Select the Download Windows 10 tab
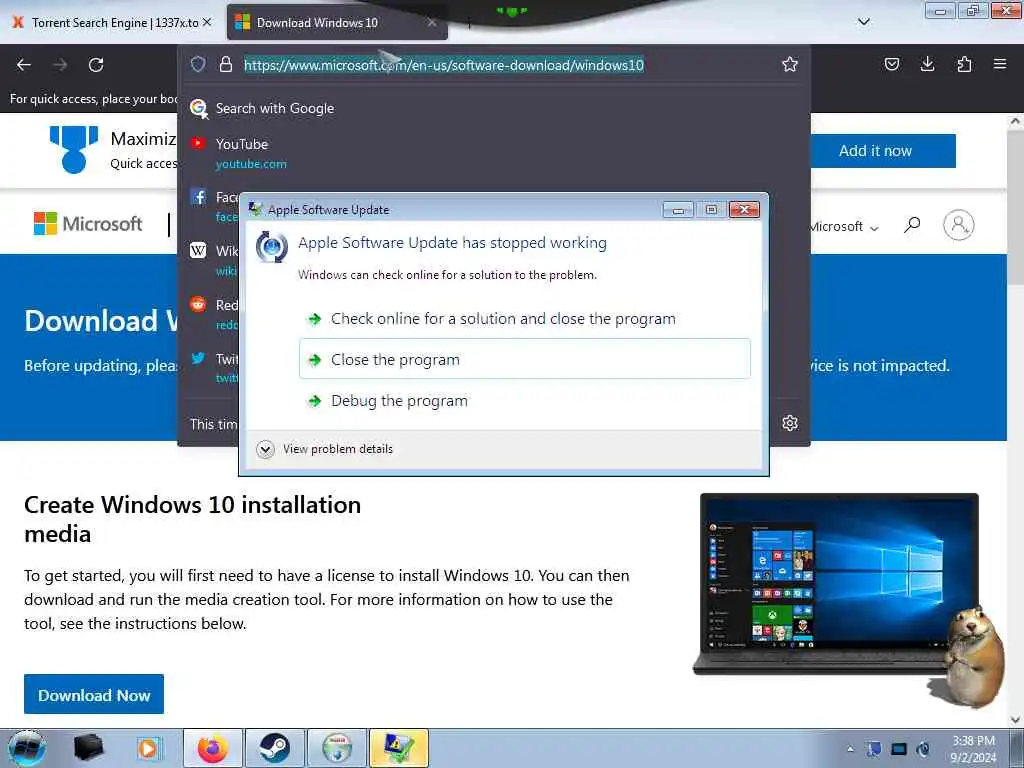Image resolution: width=1024 pixels, height=768 pixels. [337, 22]
